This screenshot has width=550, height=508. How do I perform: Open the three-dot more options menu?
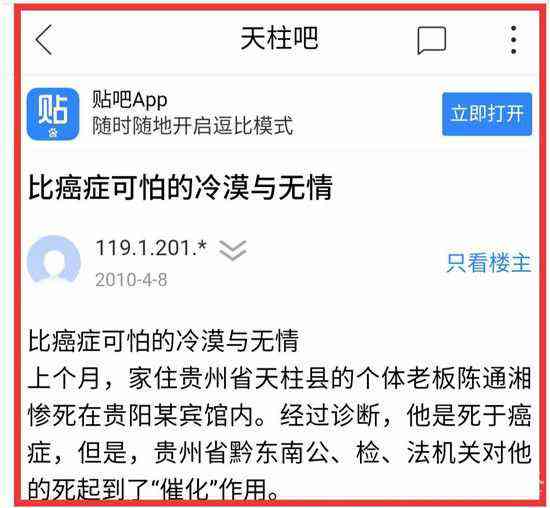tap(514, 40)
